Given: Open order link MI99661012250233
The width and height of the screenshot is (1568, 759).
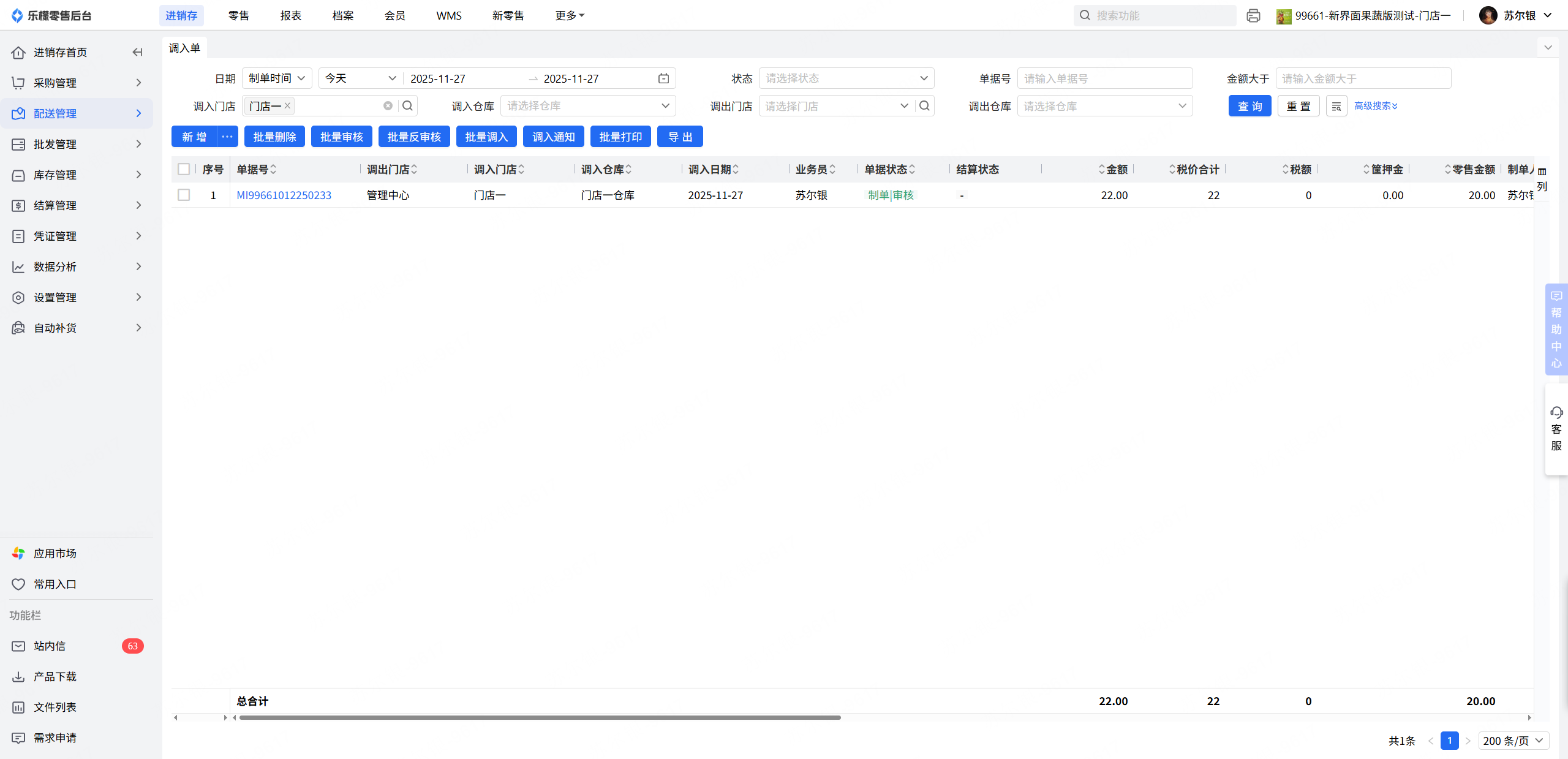Looking at the screenshot, I should pos(284,195).
